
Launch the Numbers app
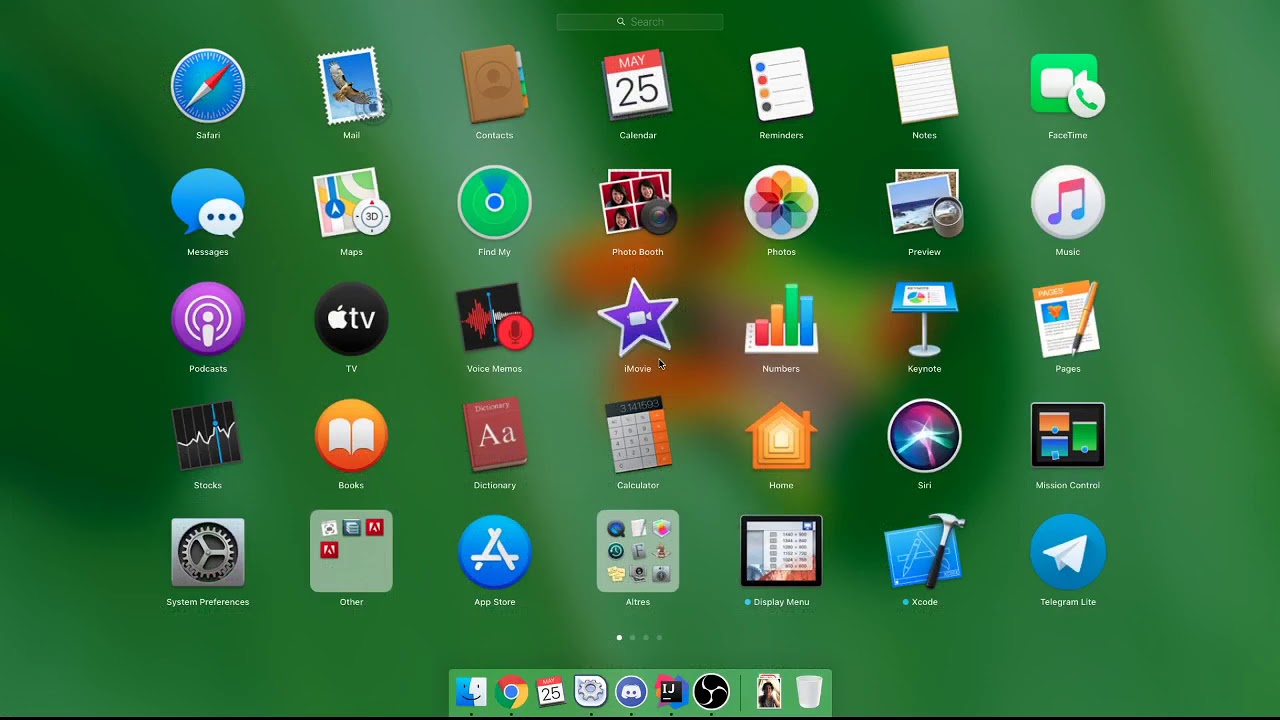tap(781, 320)
